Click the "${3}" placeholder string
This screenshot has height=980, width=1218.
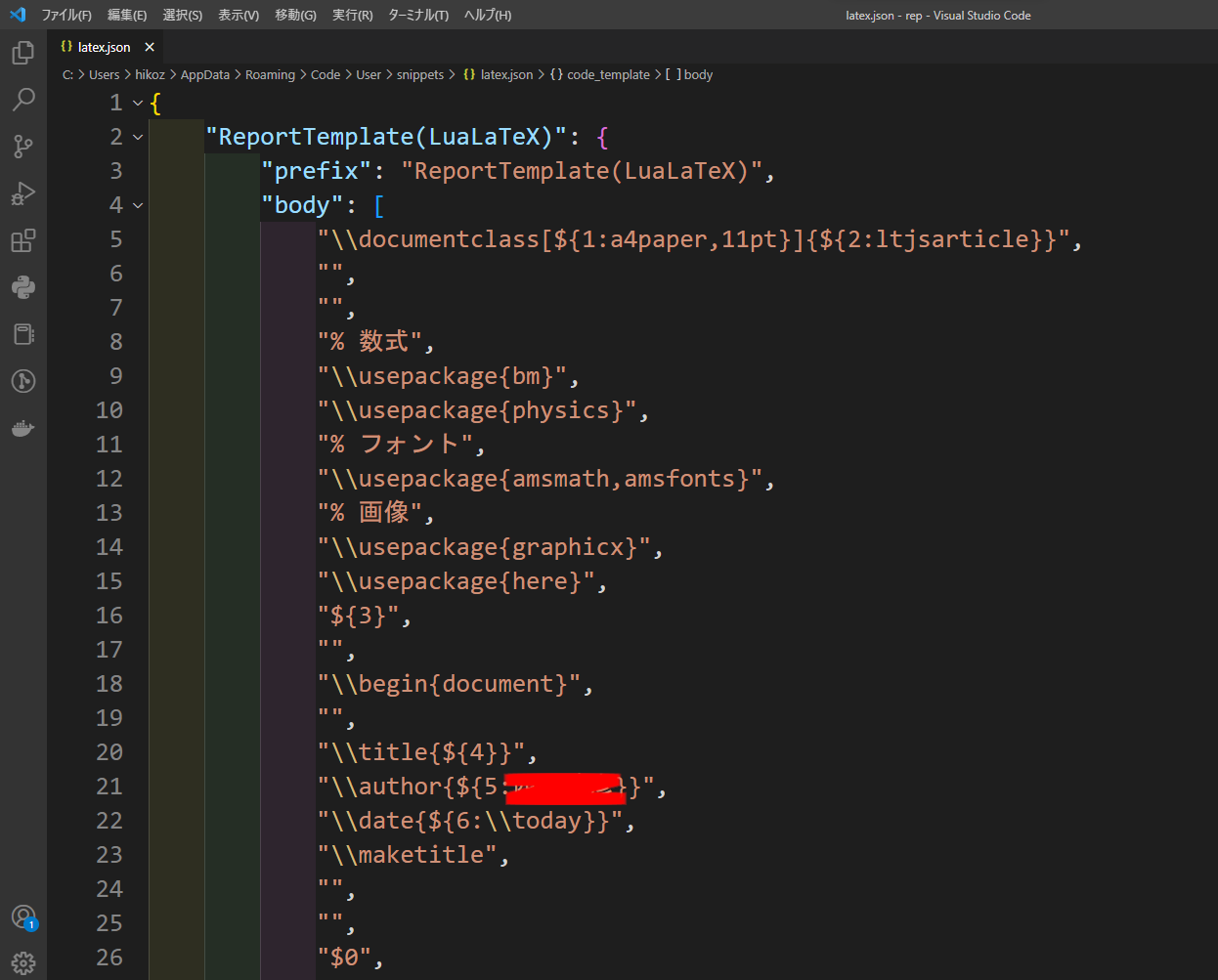(x=358, y=616)
